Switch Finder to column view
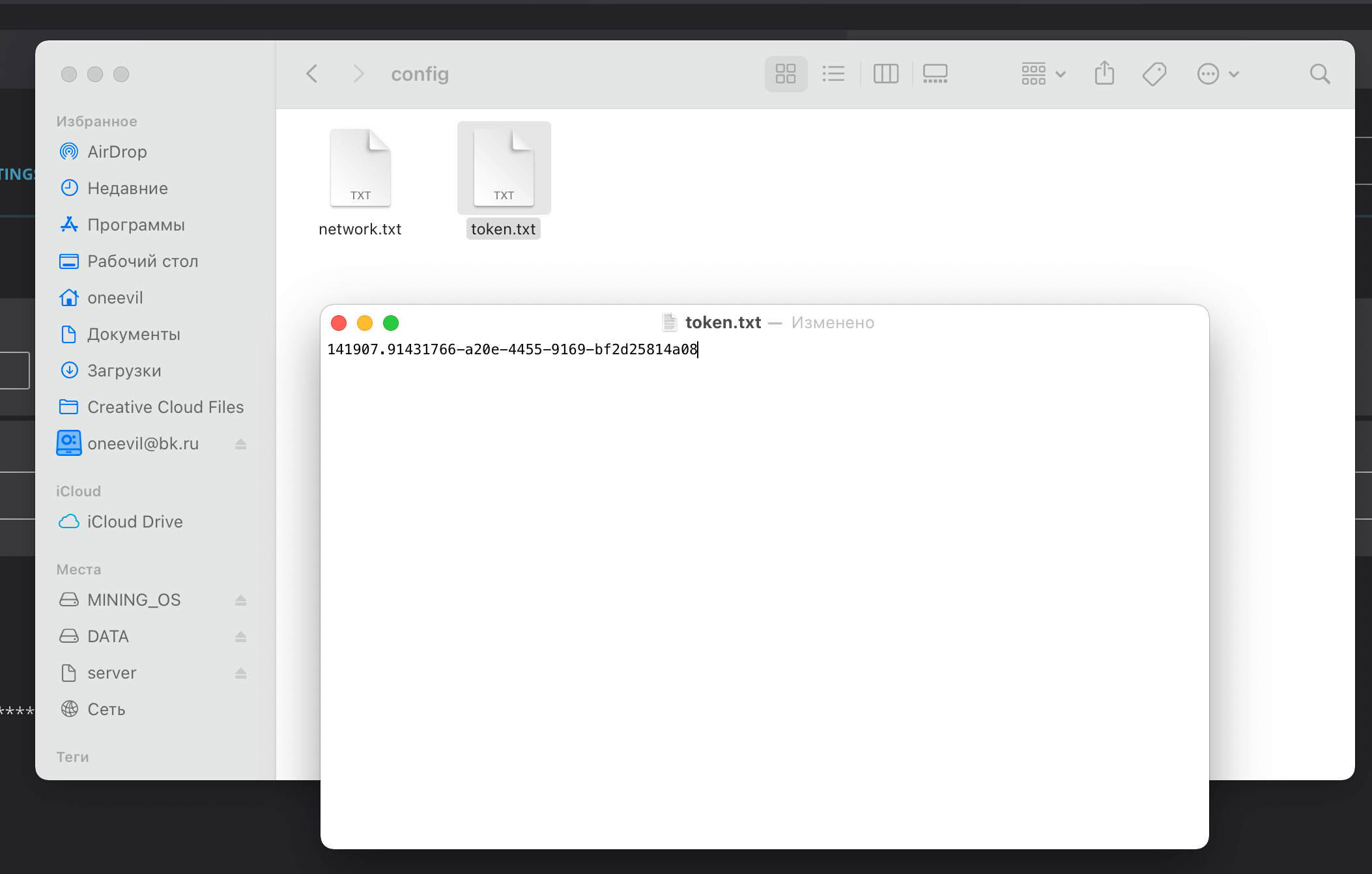 (x=885, y=74)
